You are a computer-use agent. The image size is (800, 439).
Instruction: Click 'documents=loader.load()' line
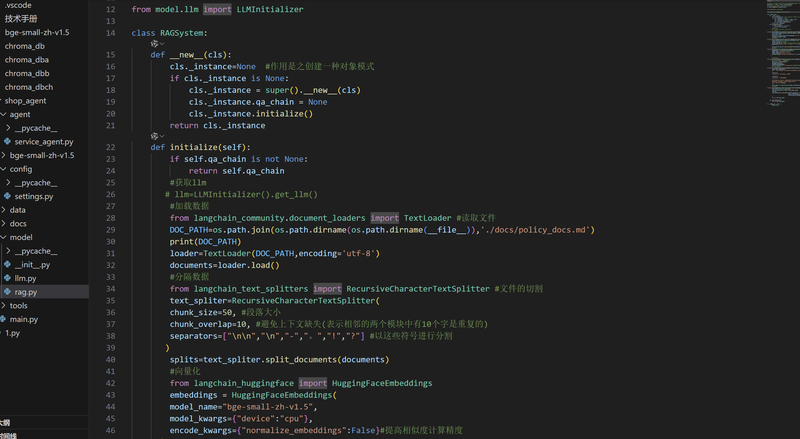tap(224, 265)
